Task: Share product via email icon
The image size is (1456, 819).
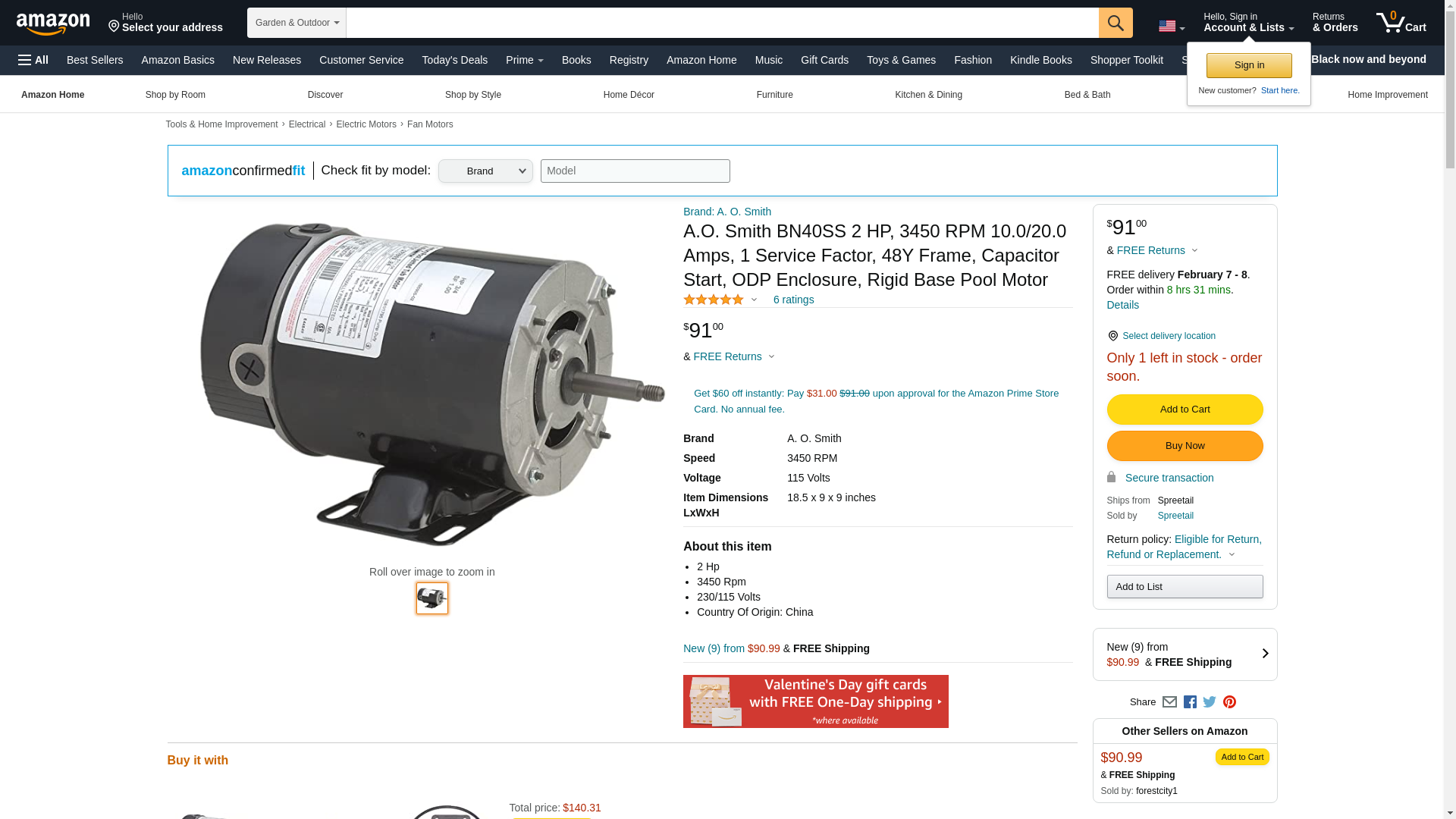Action: 1169,702
